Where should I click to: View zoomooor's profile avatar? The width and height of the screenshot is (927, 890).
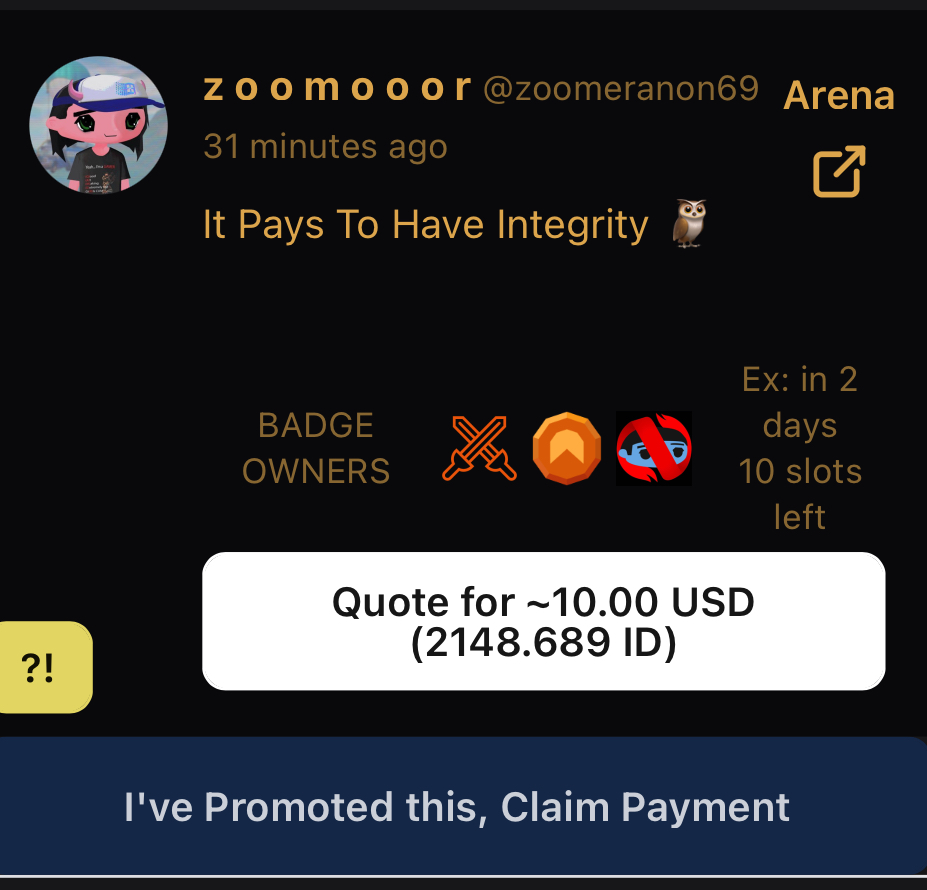click(x=99, y=125)
